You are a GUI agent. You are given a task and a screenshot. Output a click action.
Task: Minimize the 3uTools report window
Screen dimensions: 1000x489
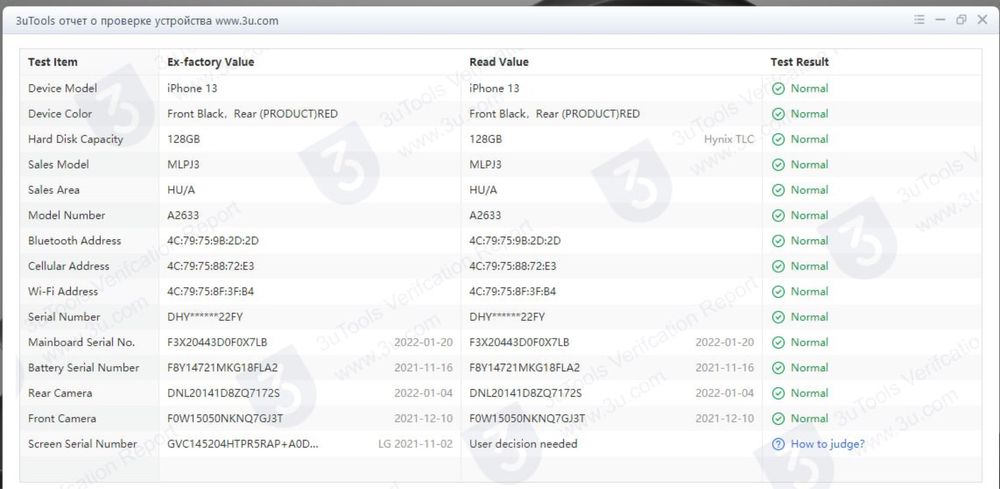(940, 20)
